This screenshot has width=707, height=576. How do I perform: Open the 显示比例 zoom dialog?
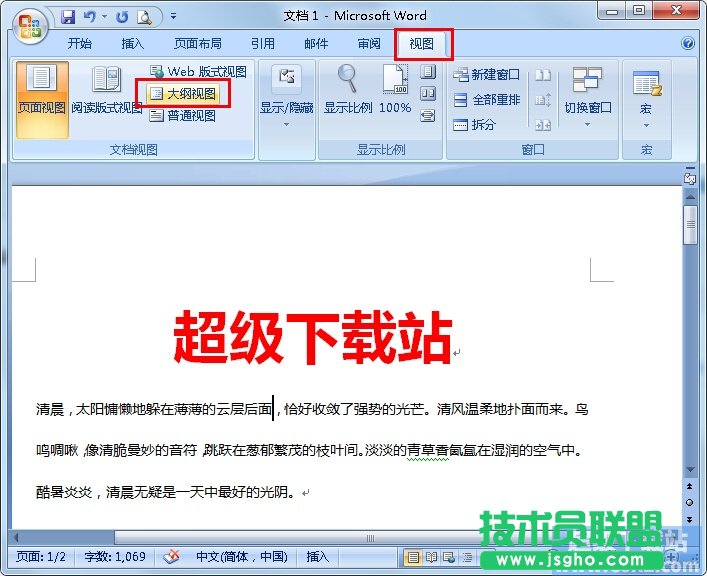tap(347, 90)
